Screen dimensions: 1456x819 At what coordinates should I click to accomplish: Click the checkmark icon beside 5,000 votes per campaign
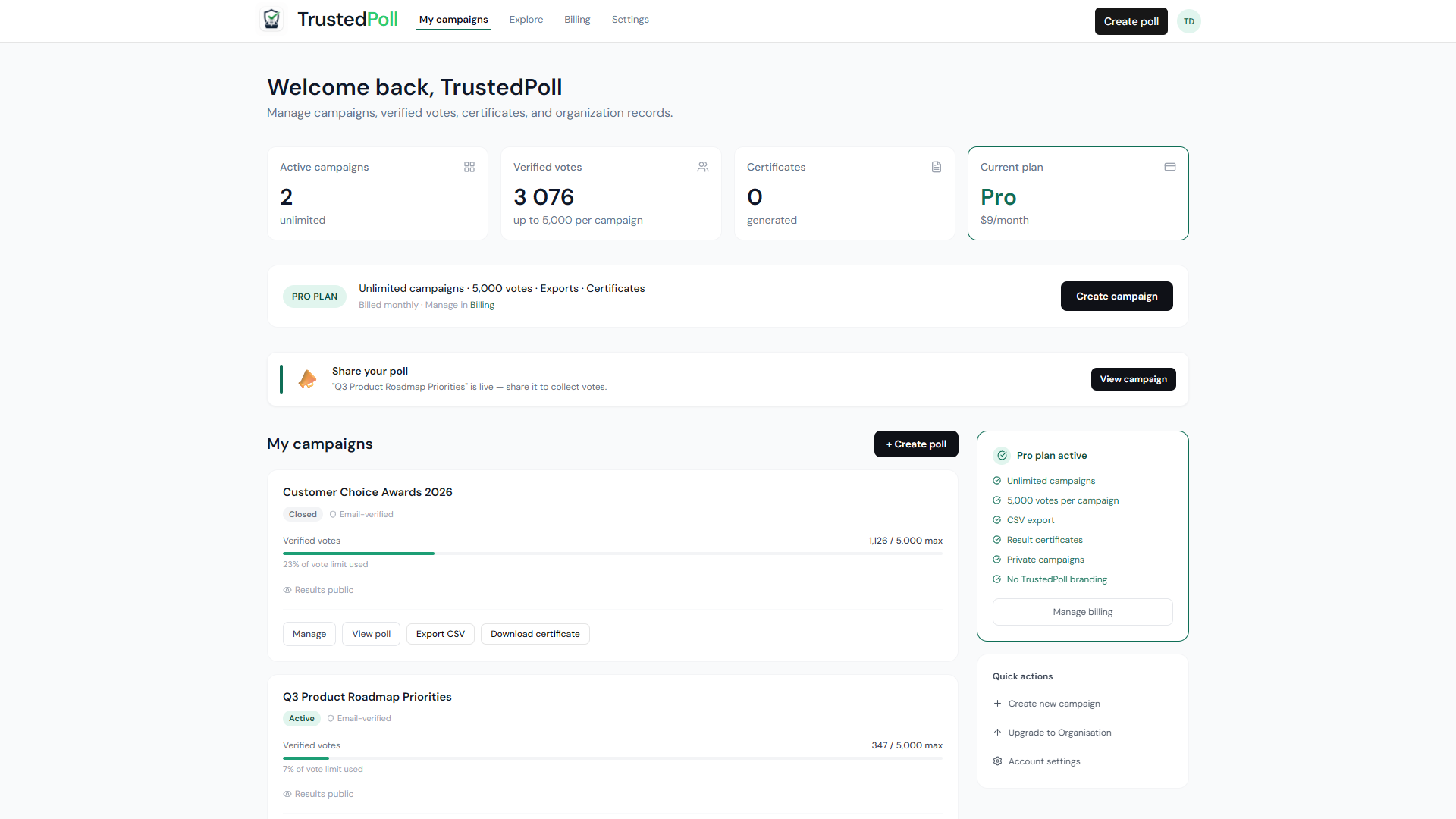(996, 500)
